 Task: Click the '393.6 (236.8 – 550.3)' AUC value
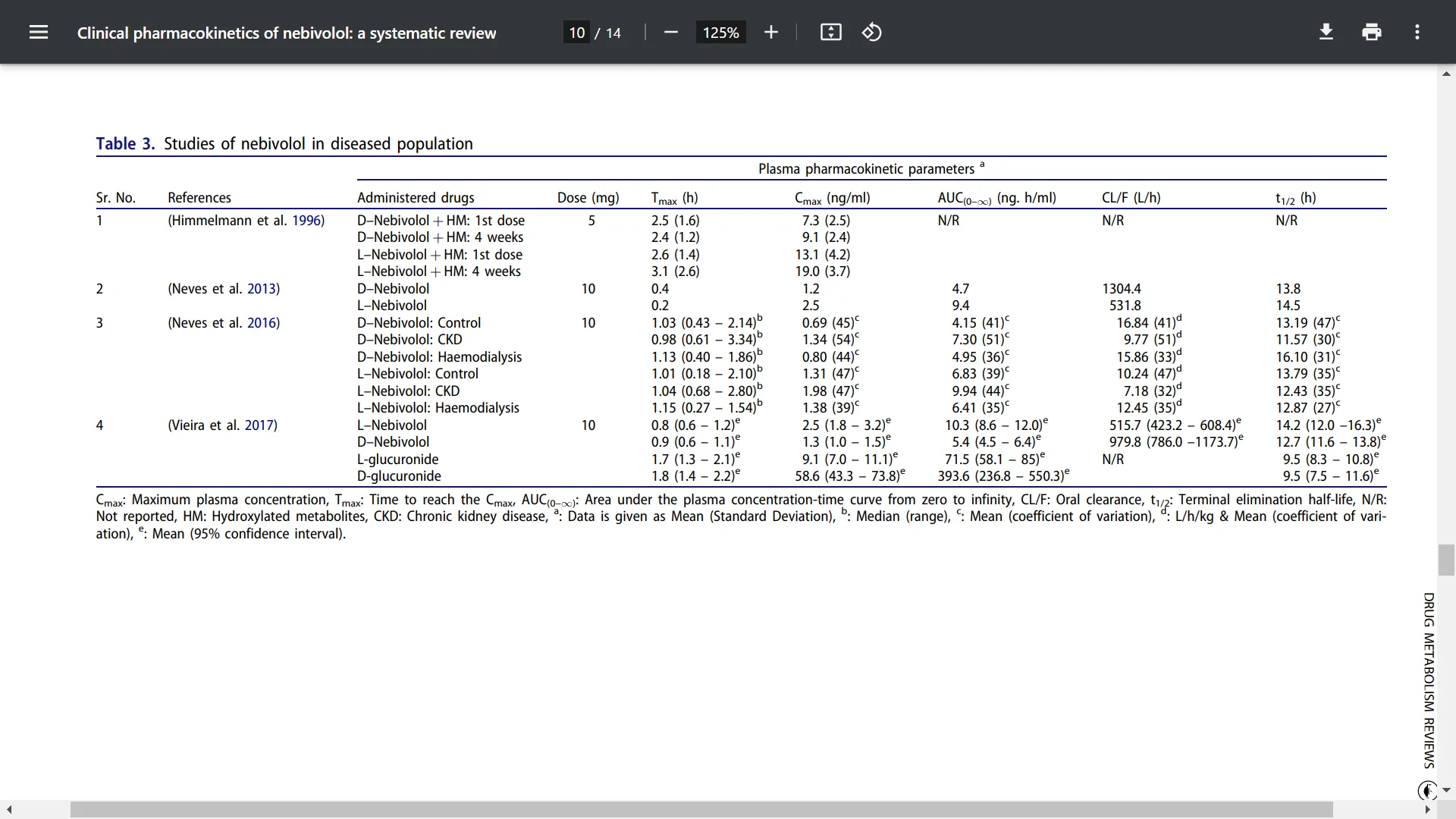coord(1004,476)
